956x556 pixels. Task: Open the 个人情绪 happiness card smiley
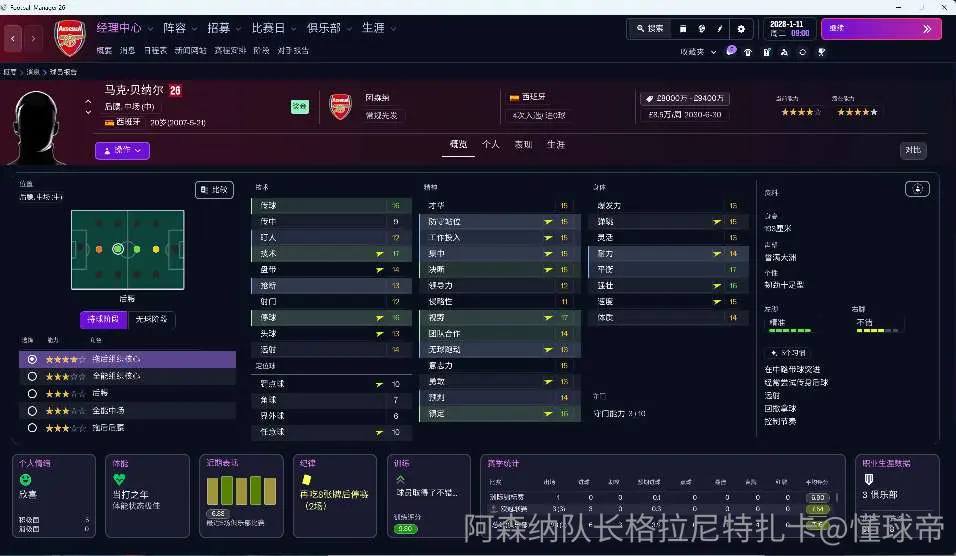coord(26,480)
